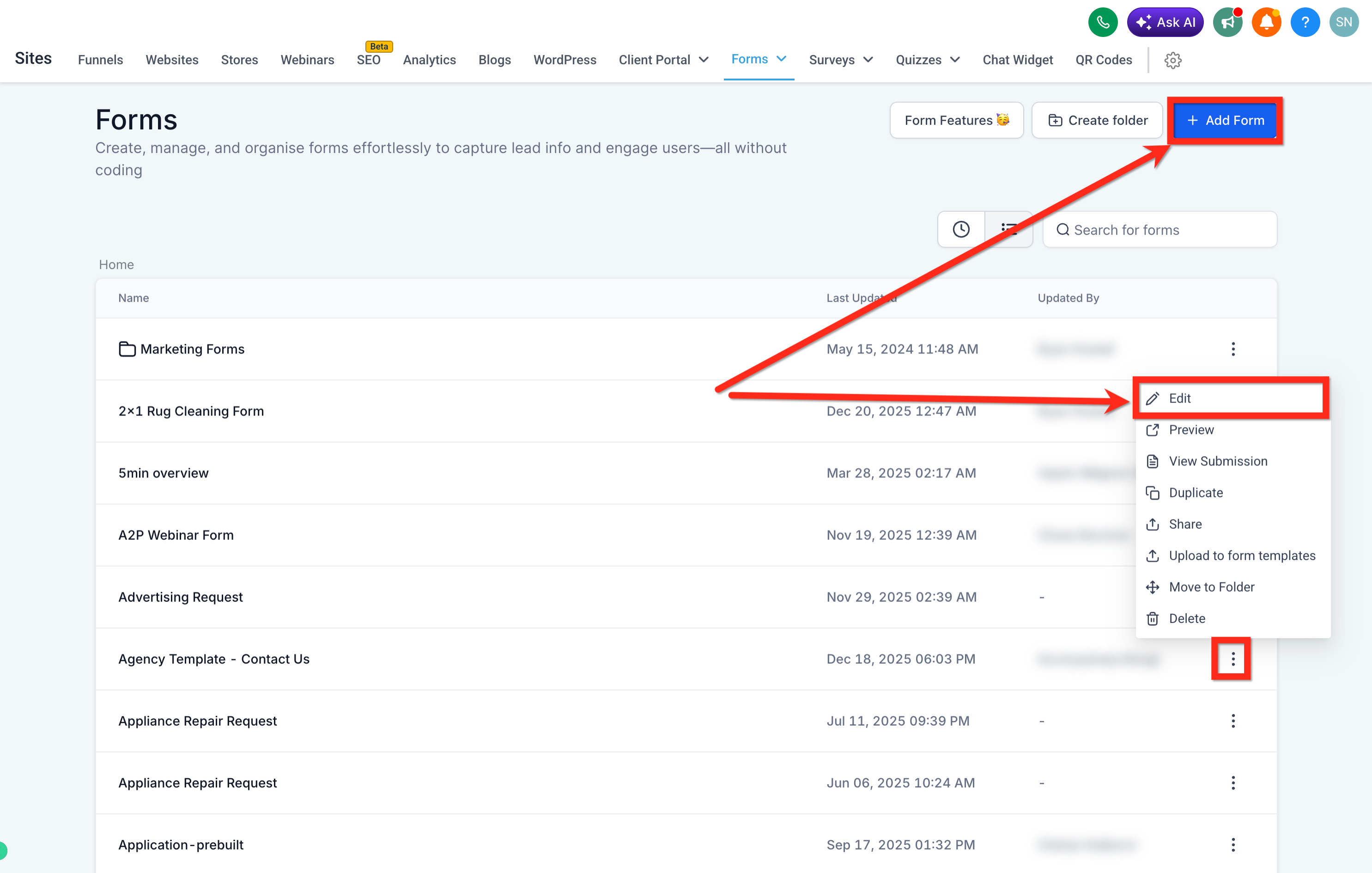This screenshot has height=873, width=1372.
Task: Expand the Forms nav dropdown chevron
Action: [781, 59]
